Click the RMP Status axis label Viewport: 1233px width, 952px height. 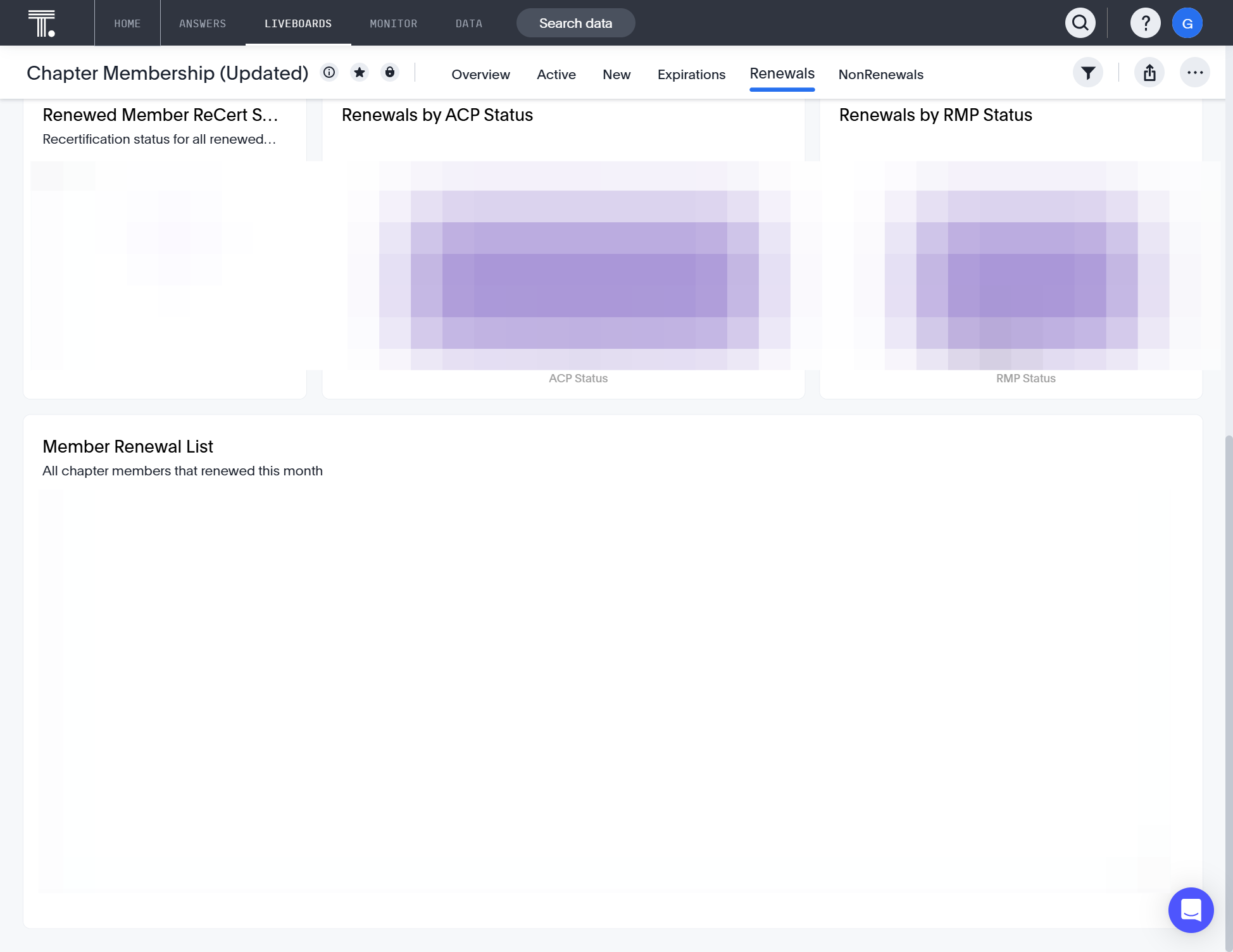pyautogui.click(x=1025, y=379)
